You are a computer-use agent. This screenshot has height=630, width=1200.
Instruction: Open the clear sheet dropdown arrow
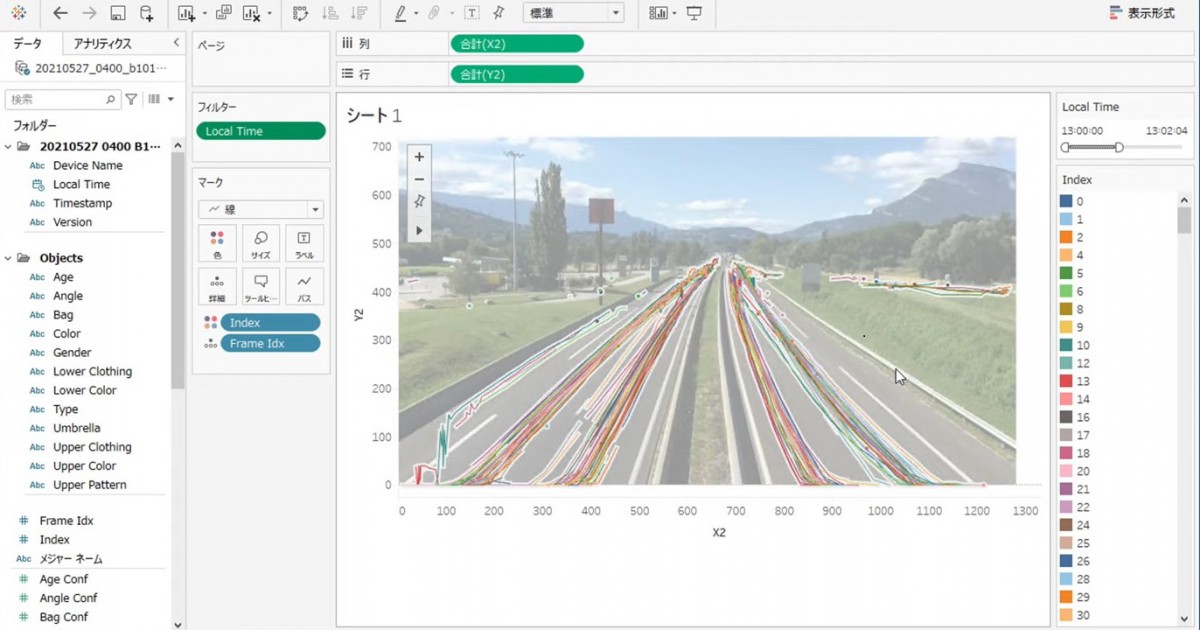269,14
